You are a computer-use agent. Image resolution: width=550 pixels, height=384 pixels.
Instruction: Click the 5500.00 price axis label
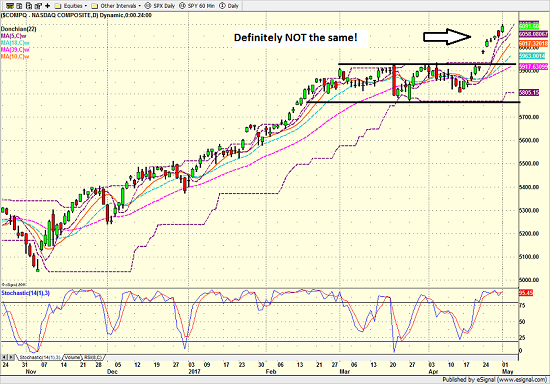(529, 163)
